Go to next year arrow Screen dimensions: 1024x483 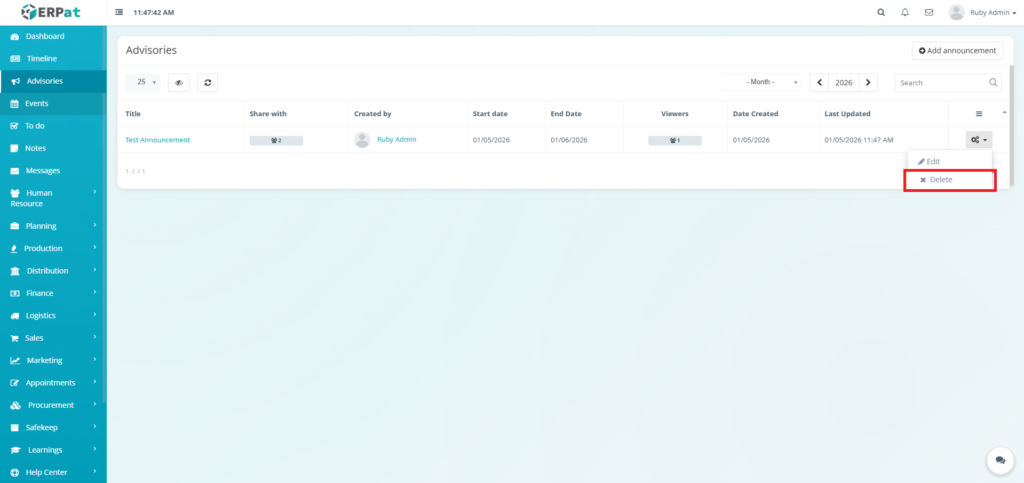868,83
